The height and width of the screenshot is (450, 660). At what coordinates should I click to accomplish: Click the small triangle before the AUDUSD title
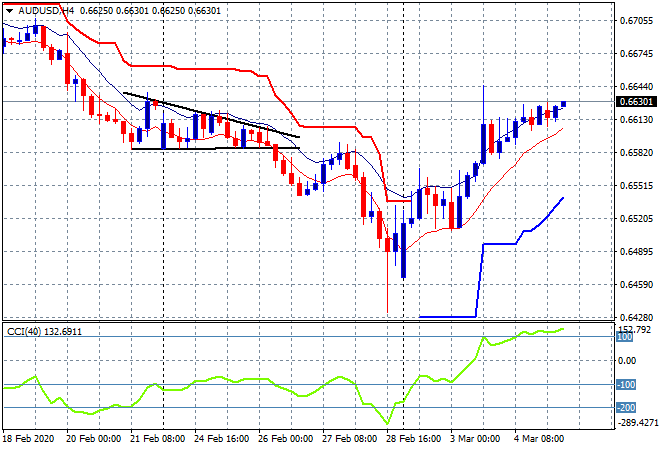pyautogui.click(x=9, y=10)
